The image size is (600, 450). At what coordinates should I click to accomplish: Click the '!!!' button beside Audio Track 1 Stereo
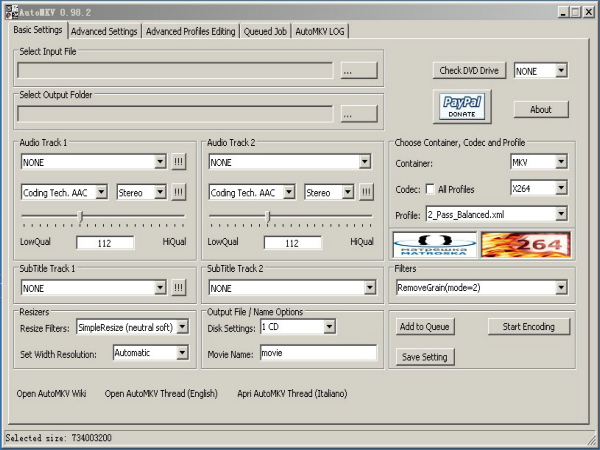point(178,192)
